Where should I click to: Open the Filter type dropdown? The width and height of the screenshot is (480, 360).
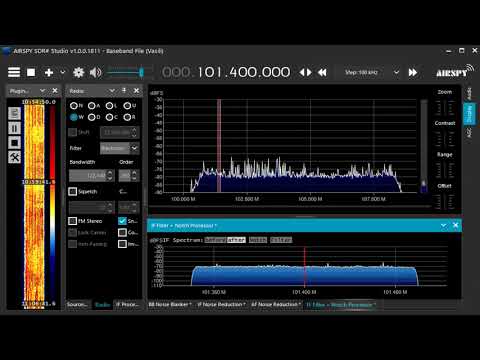[120, 148]
